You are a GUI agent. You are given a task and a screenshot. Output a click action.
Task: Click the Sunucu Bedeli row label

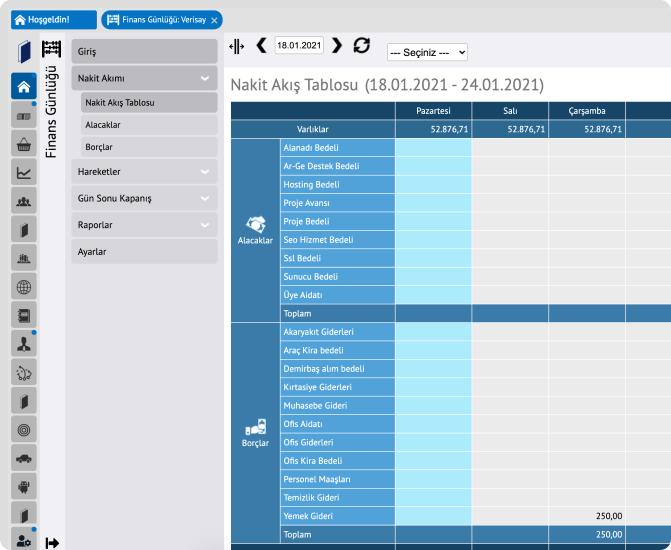tap(337, 276)
